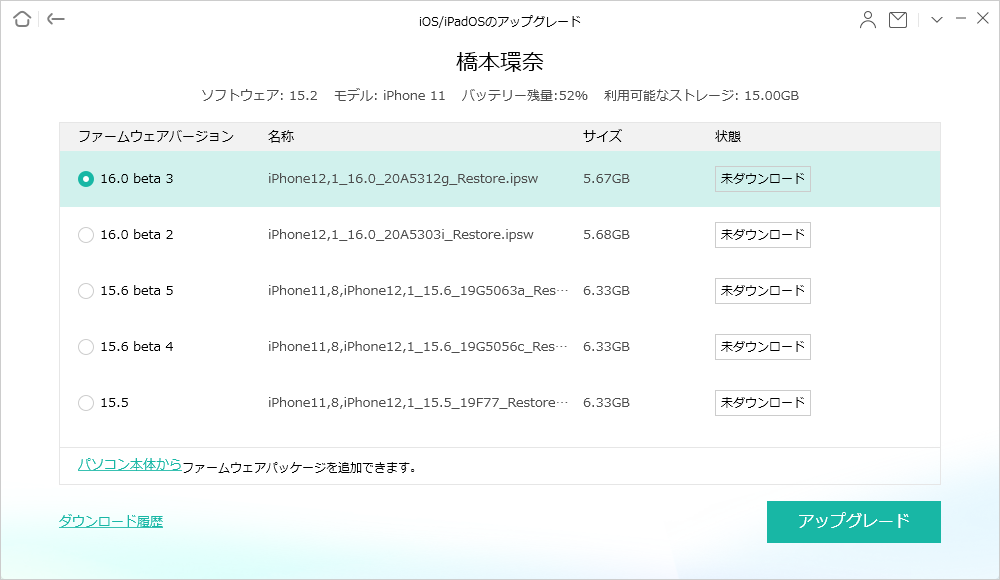Select the 15.5 firmware radio button

coord(85,403)
